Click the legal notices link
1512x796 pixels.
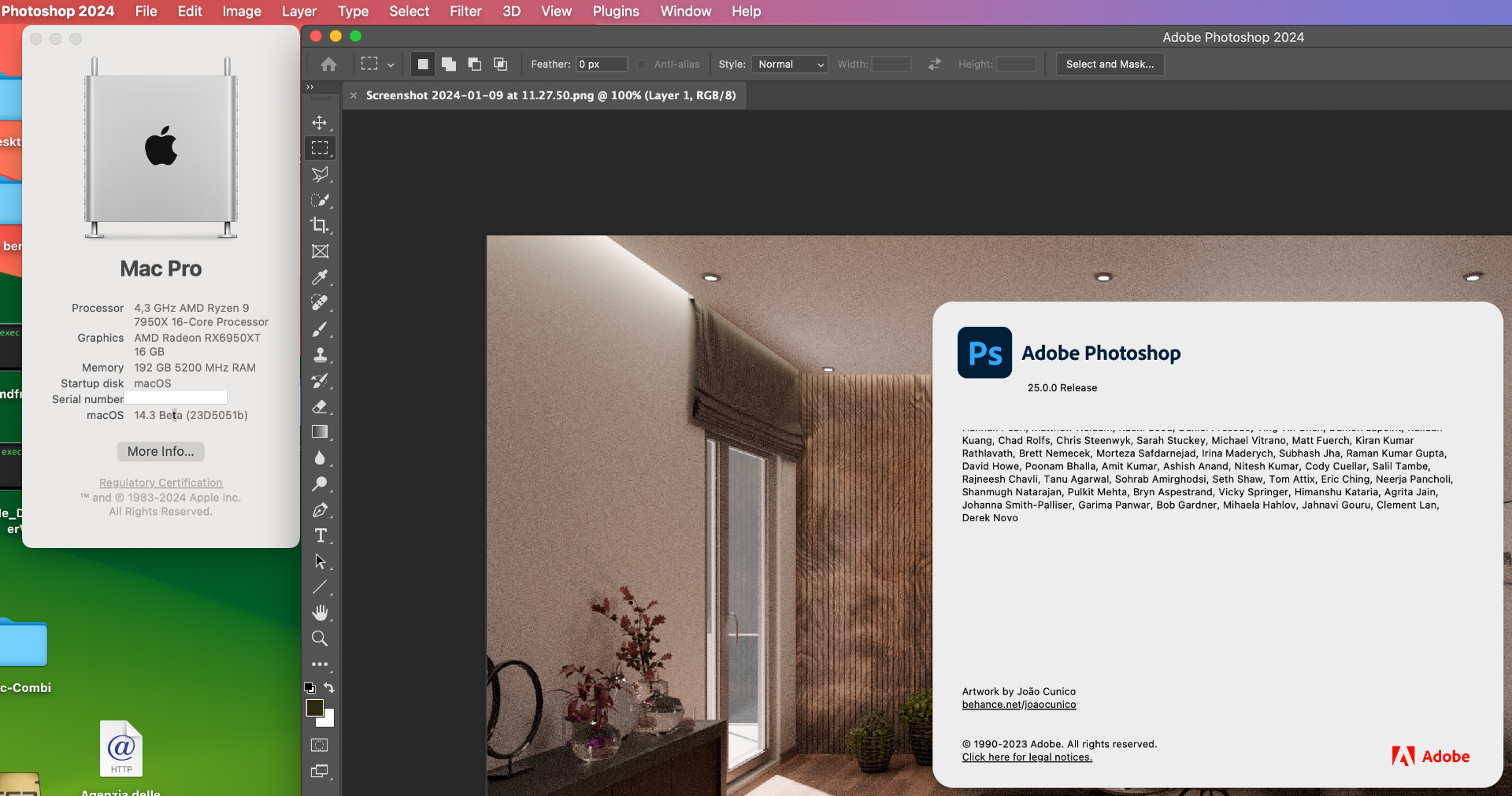pyautogui.click(x=1027, y=757)
